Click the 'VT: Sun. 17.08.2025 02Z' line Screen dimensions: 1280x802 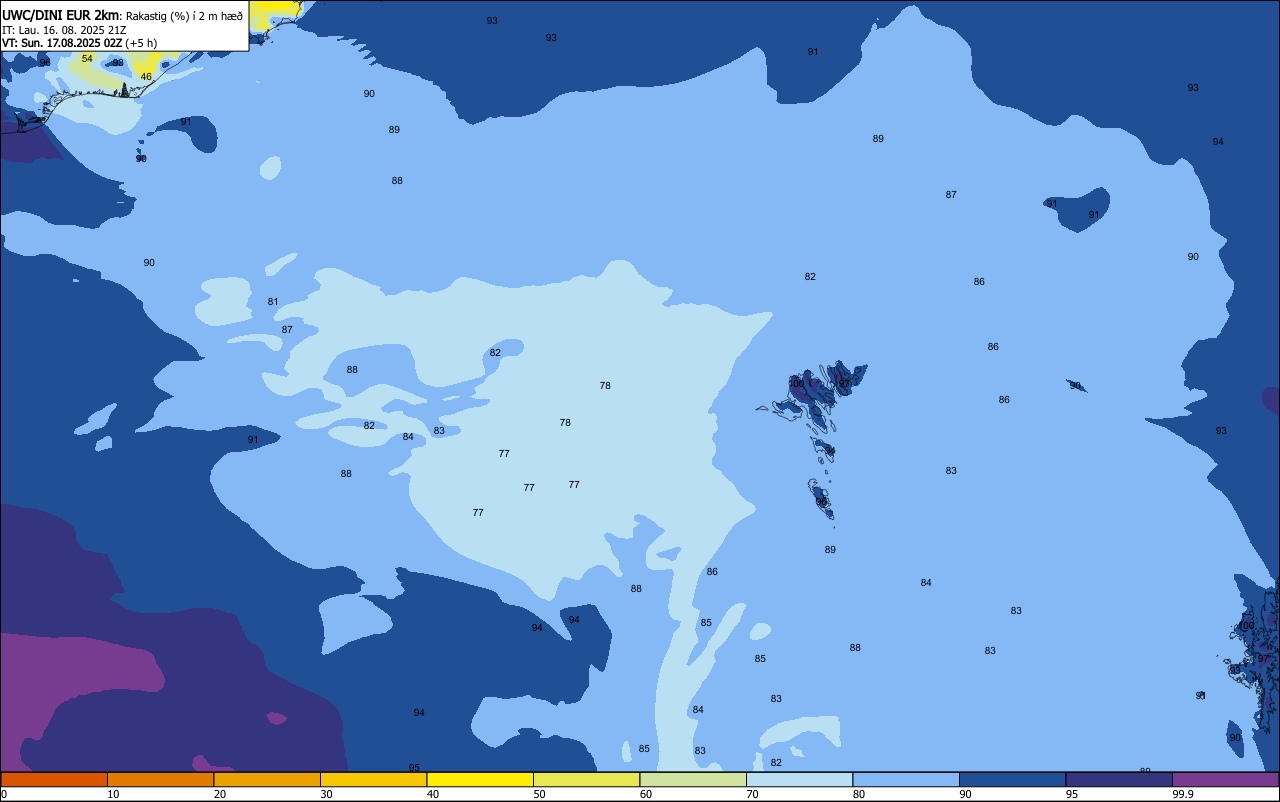(x=61, y=43)
